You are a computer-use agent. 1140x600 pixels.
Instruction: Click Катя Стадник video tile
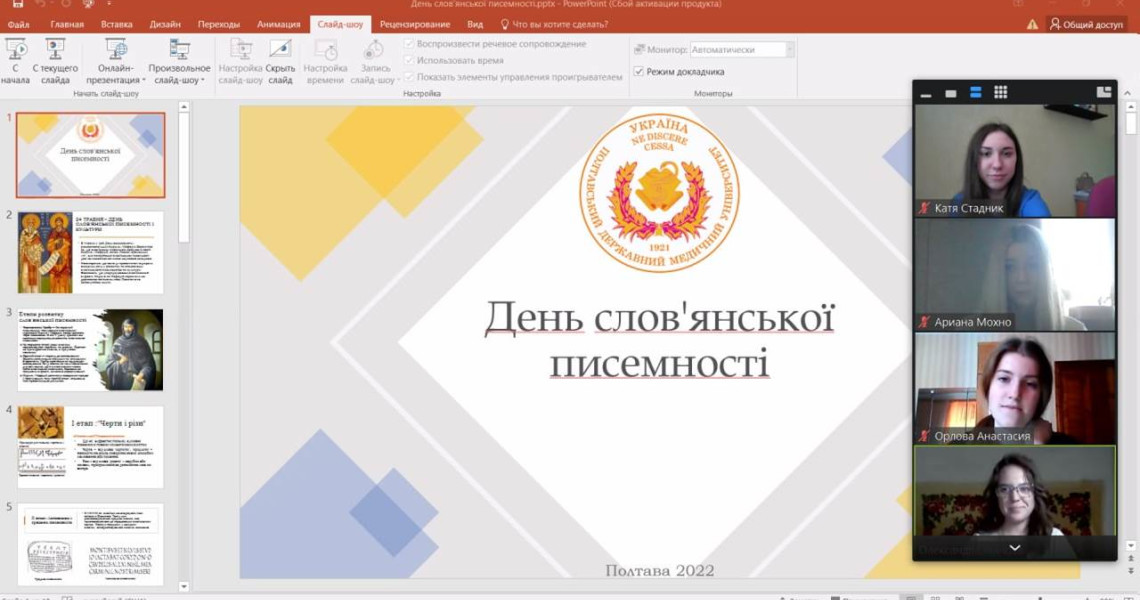1015,161
